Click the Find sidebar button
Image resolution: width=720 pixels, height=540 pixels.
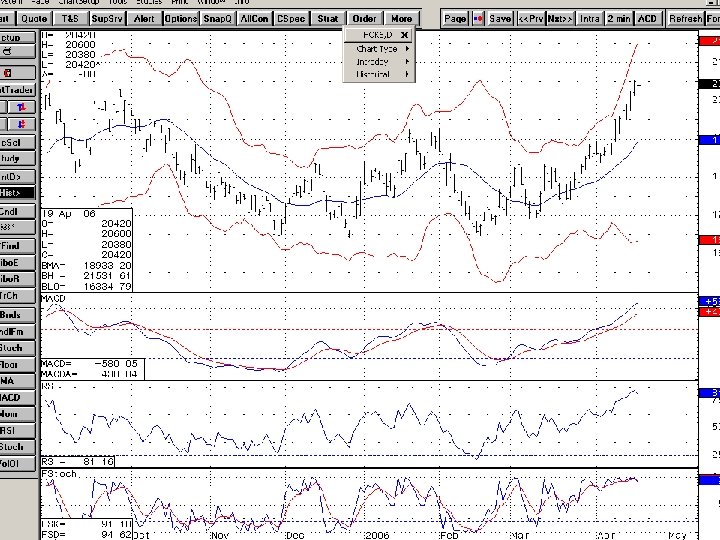(x=17, y=246)
